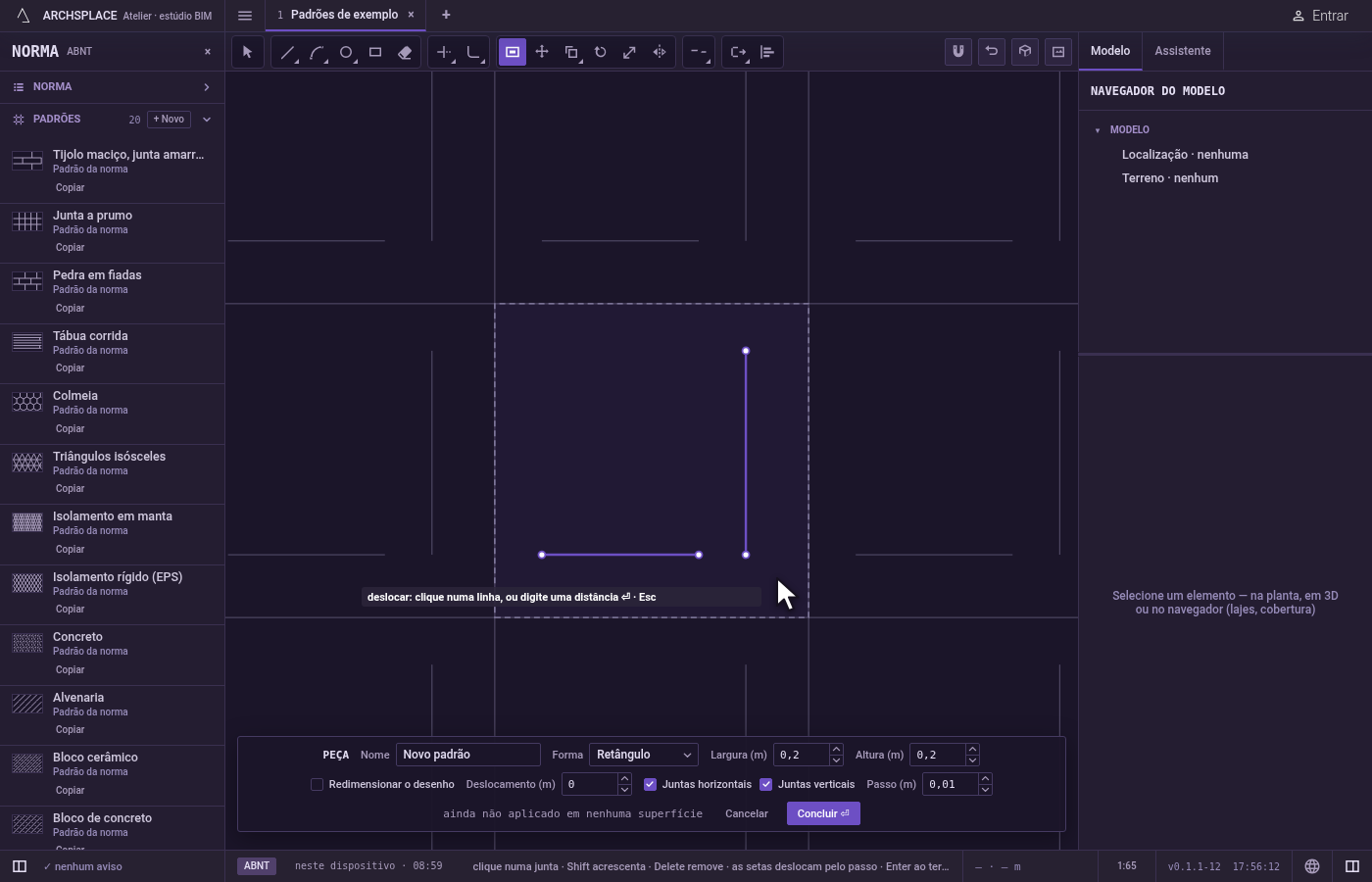Image resolution: width=1372 pixels, height=882 pixels.
Task: Switch to the Assistente tab
Action: (1182, 51)
